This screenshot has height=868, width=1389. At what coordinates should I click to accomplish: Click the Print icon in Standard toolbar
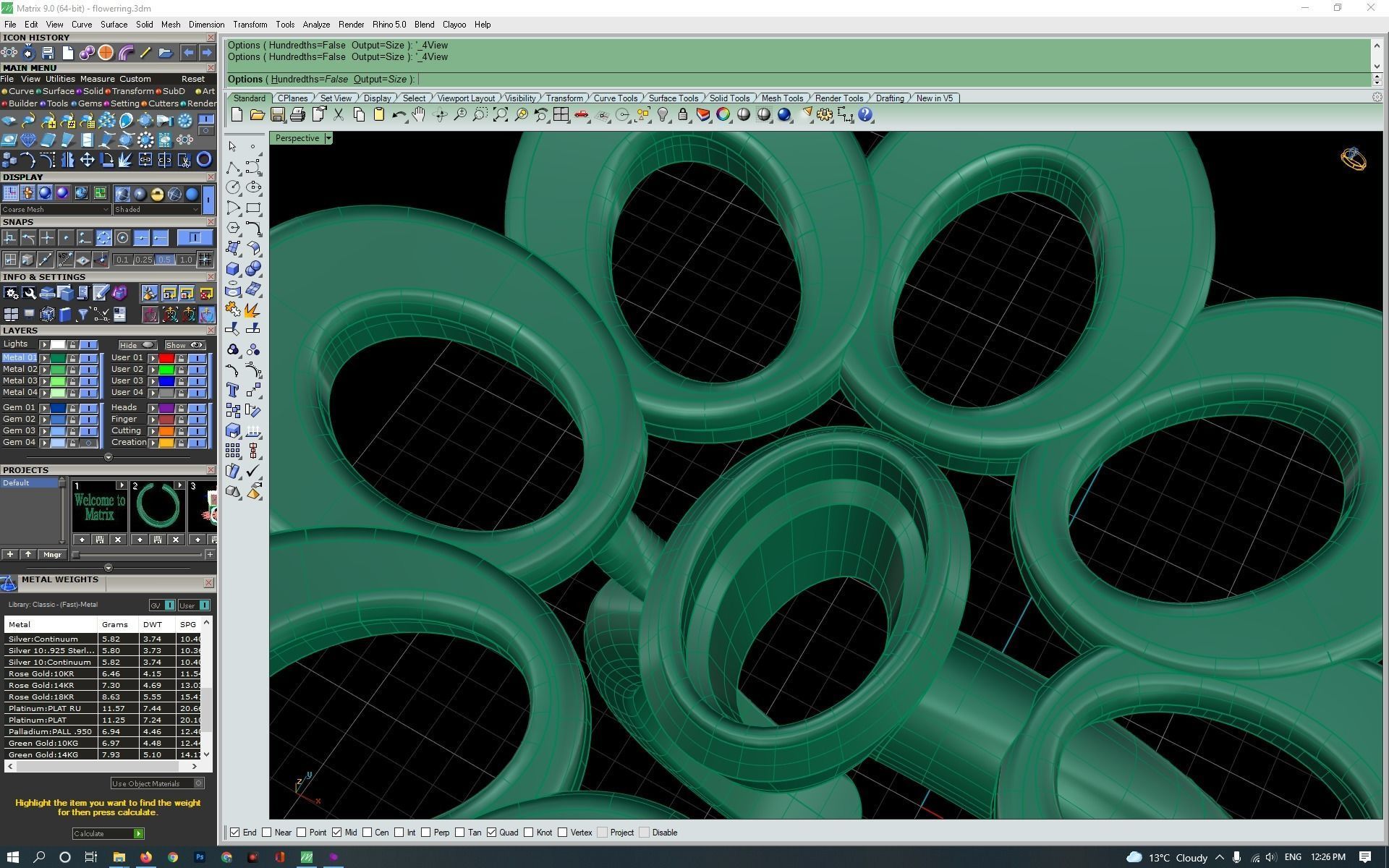pos(297,115)
